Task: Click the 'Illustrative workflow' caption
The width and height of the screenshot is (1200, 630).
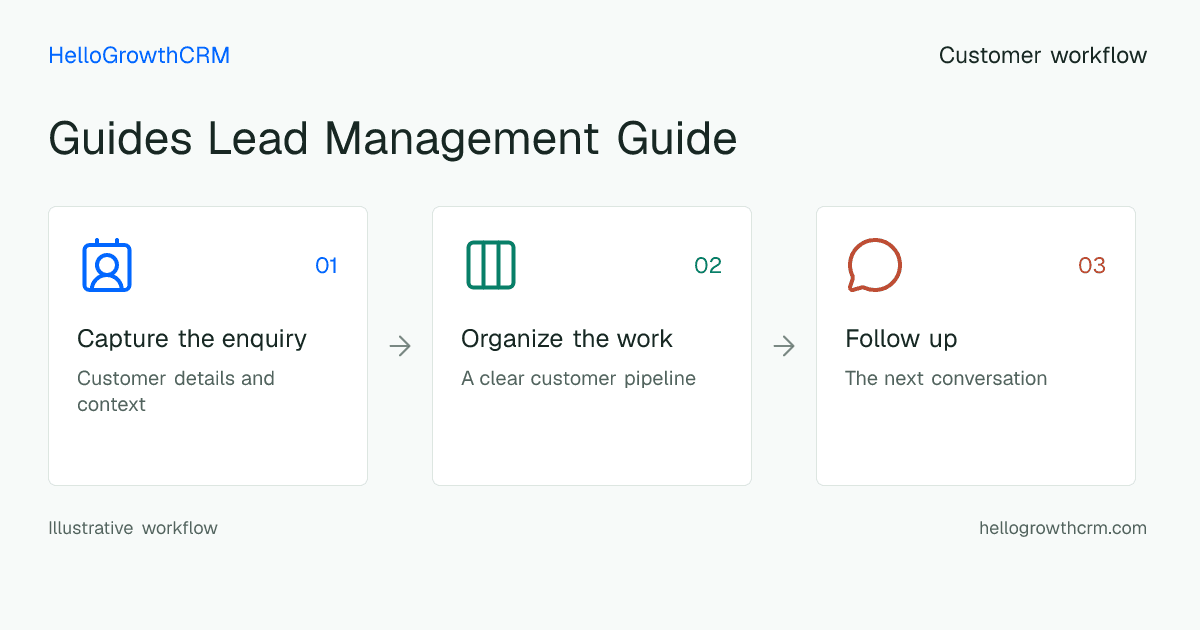Action: tap(133, 528)
